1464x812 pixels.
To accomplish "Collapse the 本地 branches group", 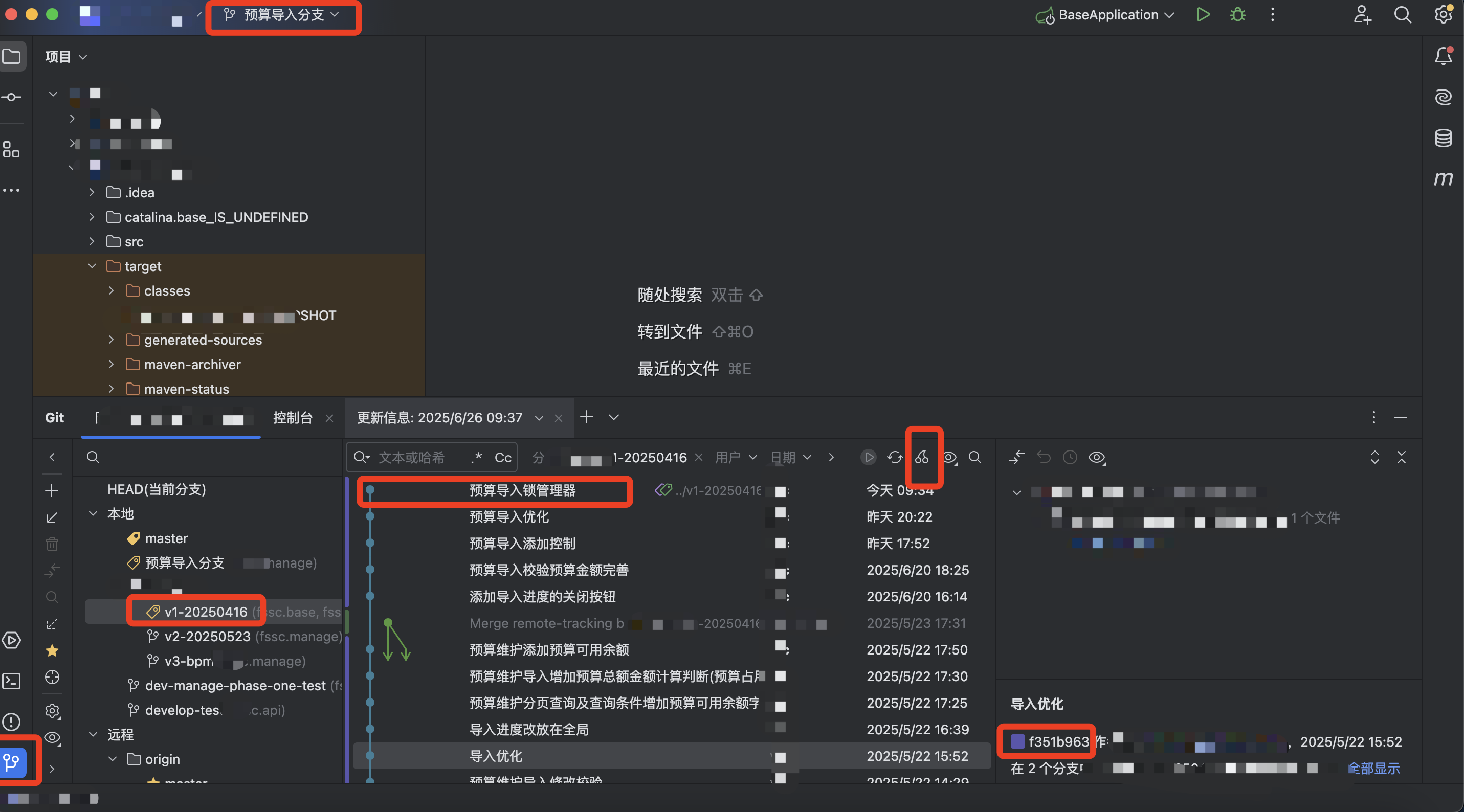I will click(93, 514).
